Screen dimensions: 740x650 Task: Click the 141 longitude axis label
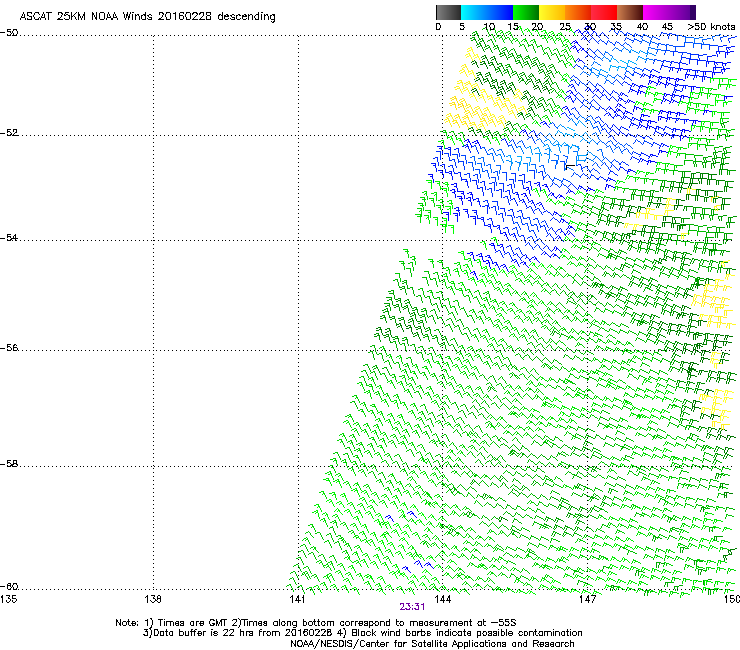(298, 599)
